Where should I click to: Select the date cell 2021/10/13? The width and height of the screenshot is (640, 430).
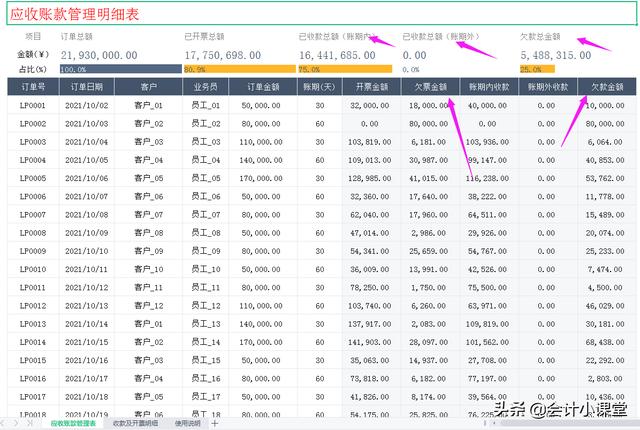pos(87,306)
